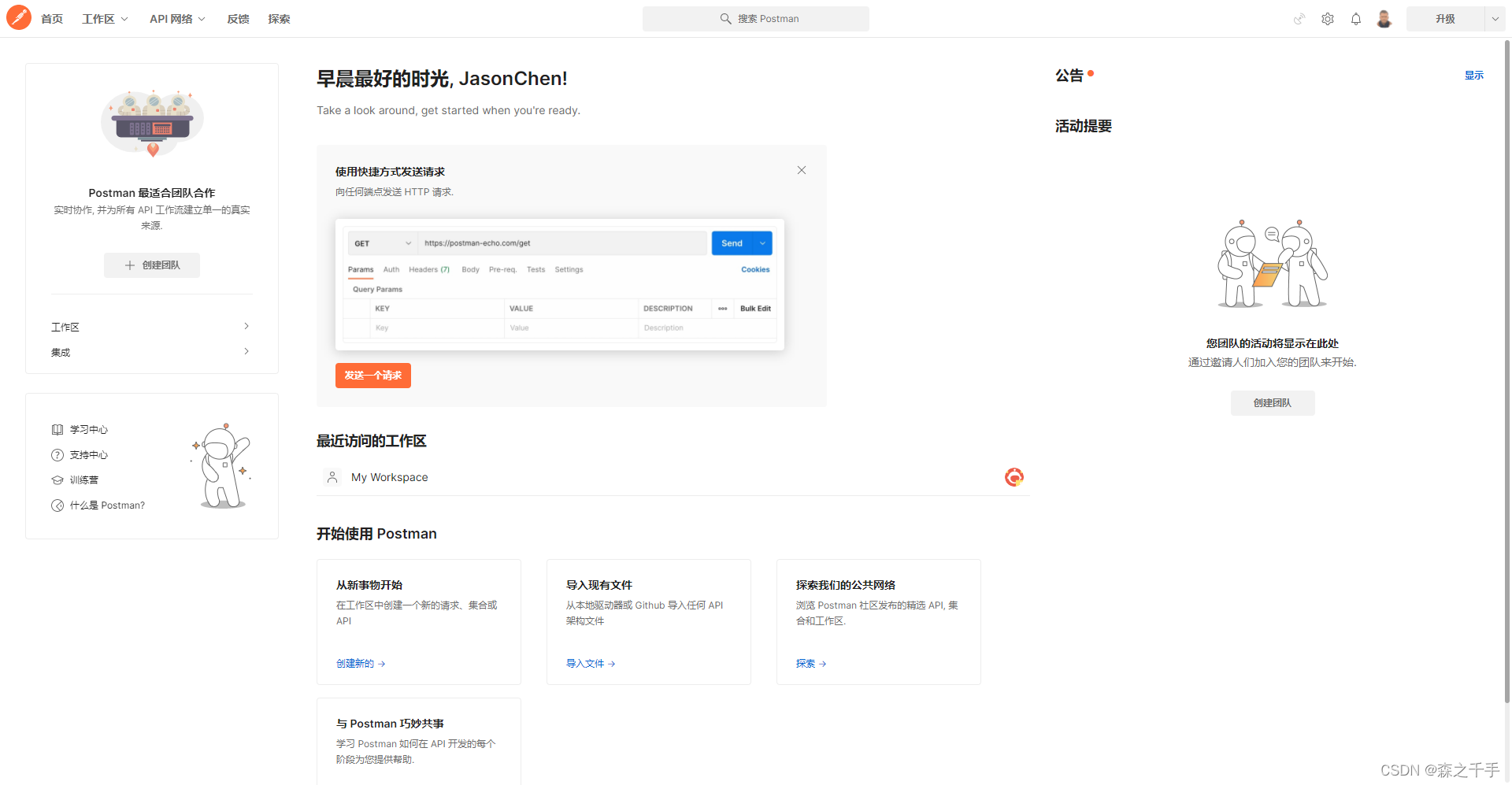Go to 首页 tab
This screenshot has width=1512, height=785.
click(52, 19)
